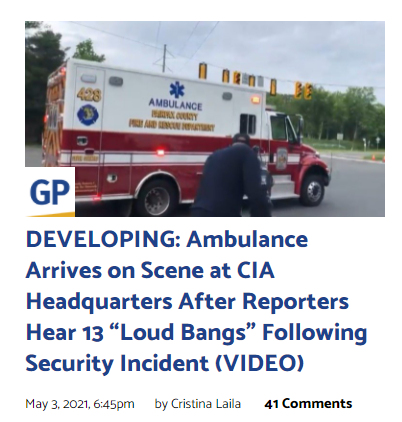Open the 41 Comments link

(308, 404)
